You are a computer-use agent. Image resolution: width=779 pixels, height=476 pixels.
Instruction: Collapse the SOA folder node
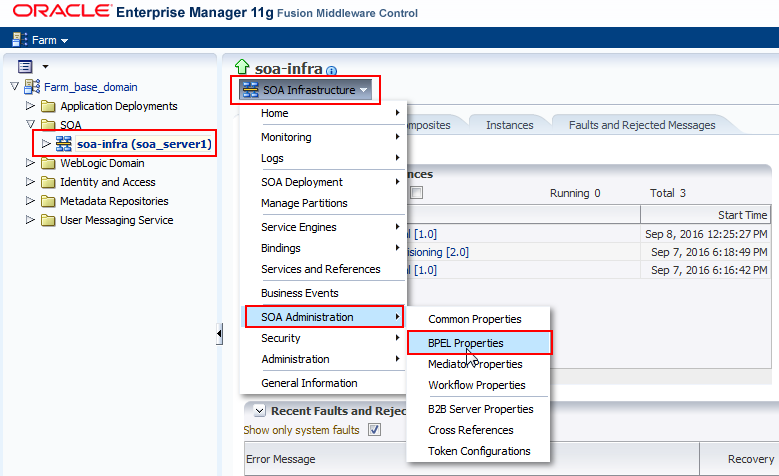[30, 124]
